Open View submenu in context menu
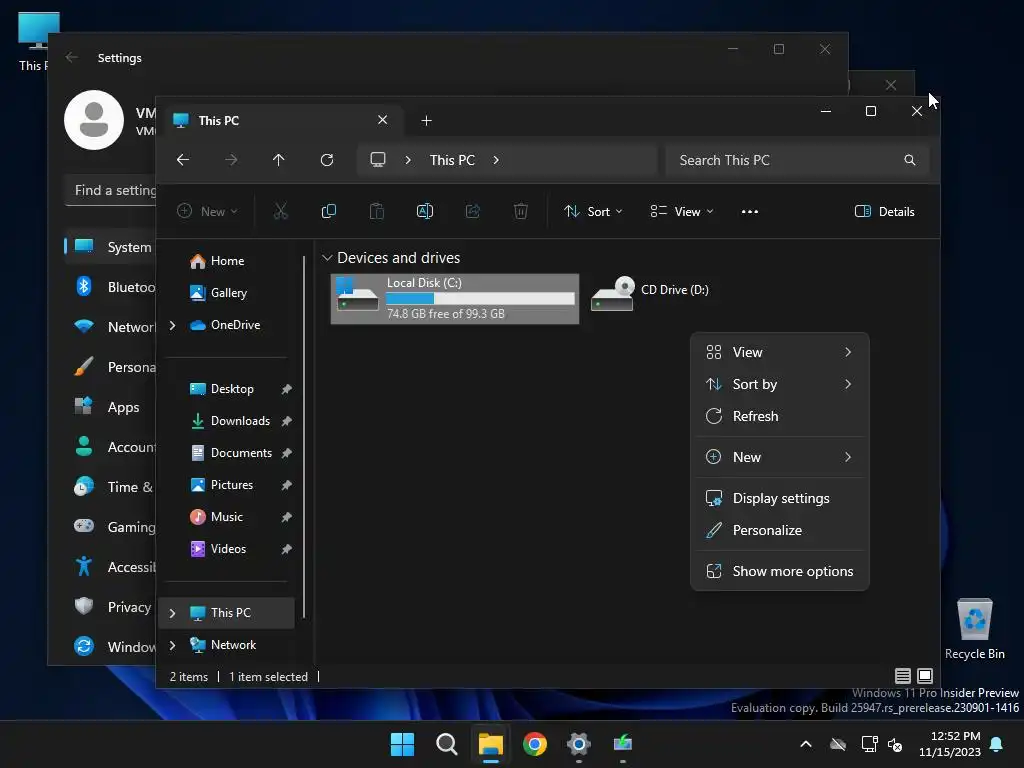This screenshot has width=1024, height=768. [780, 352]
